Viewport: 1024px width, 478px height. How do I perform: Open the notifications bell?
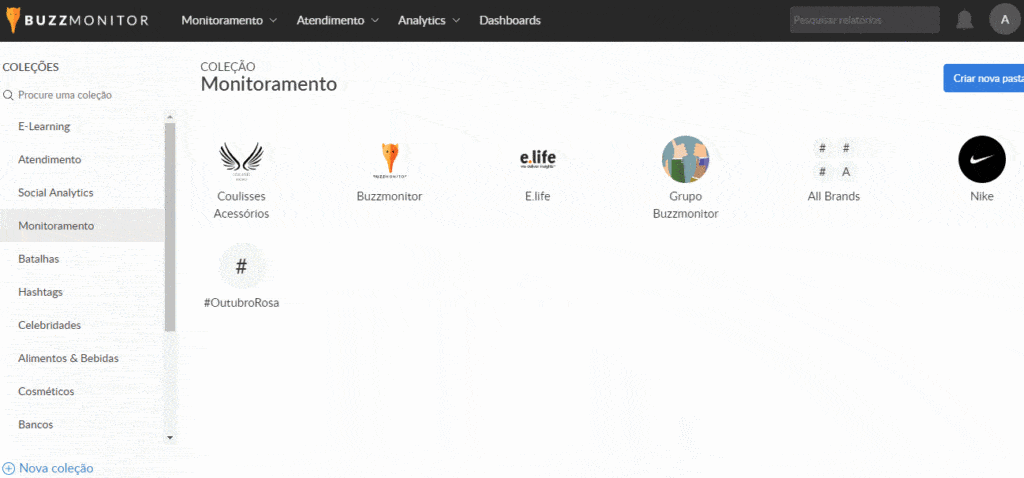(x=964, y=20)
